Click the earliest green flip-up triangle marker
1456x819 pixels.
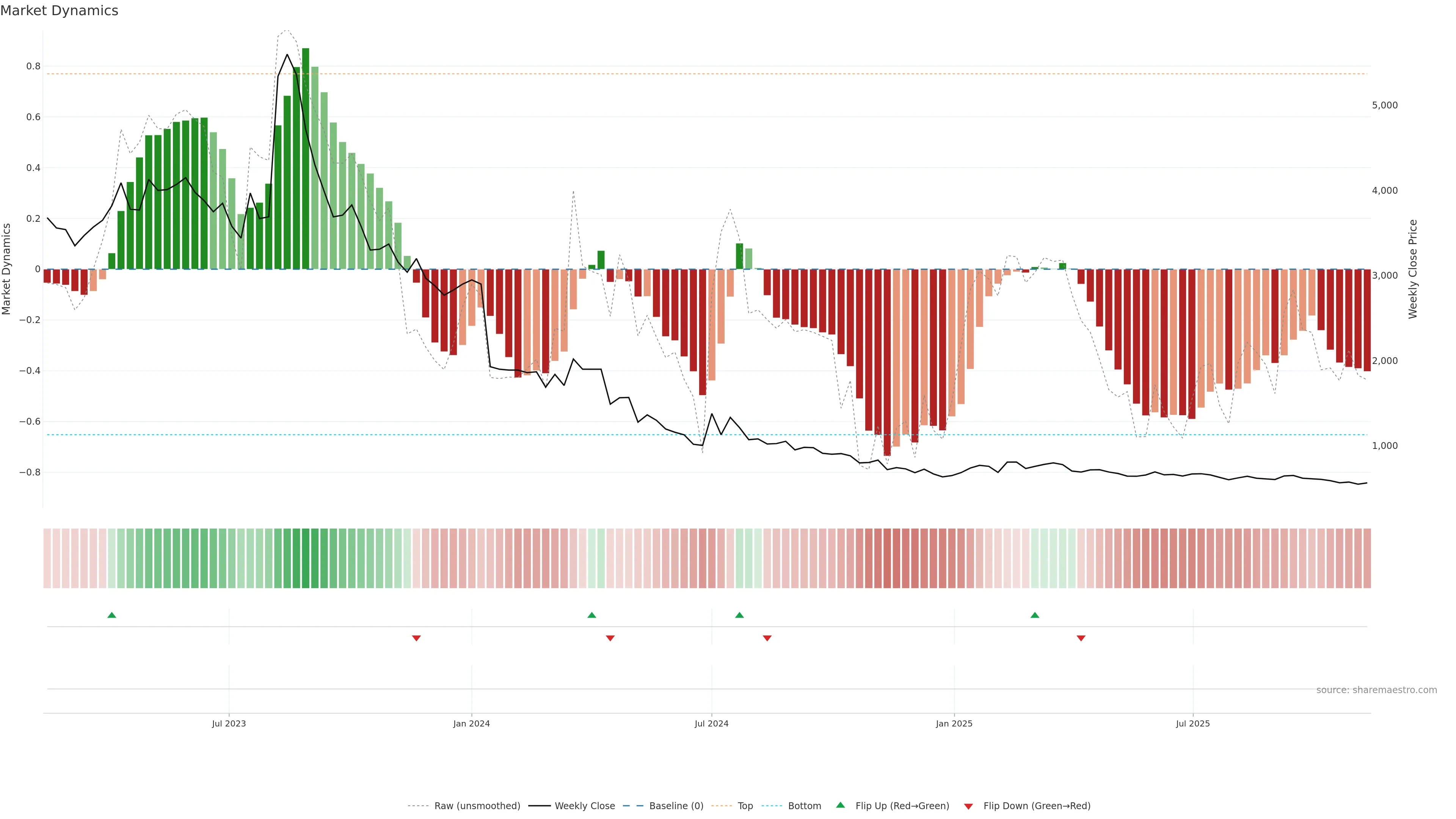click(111, 615)
